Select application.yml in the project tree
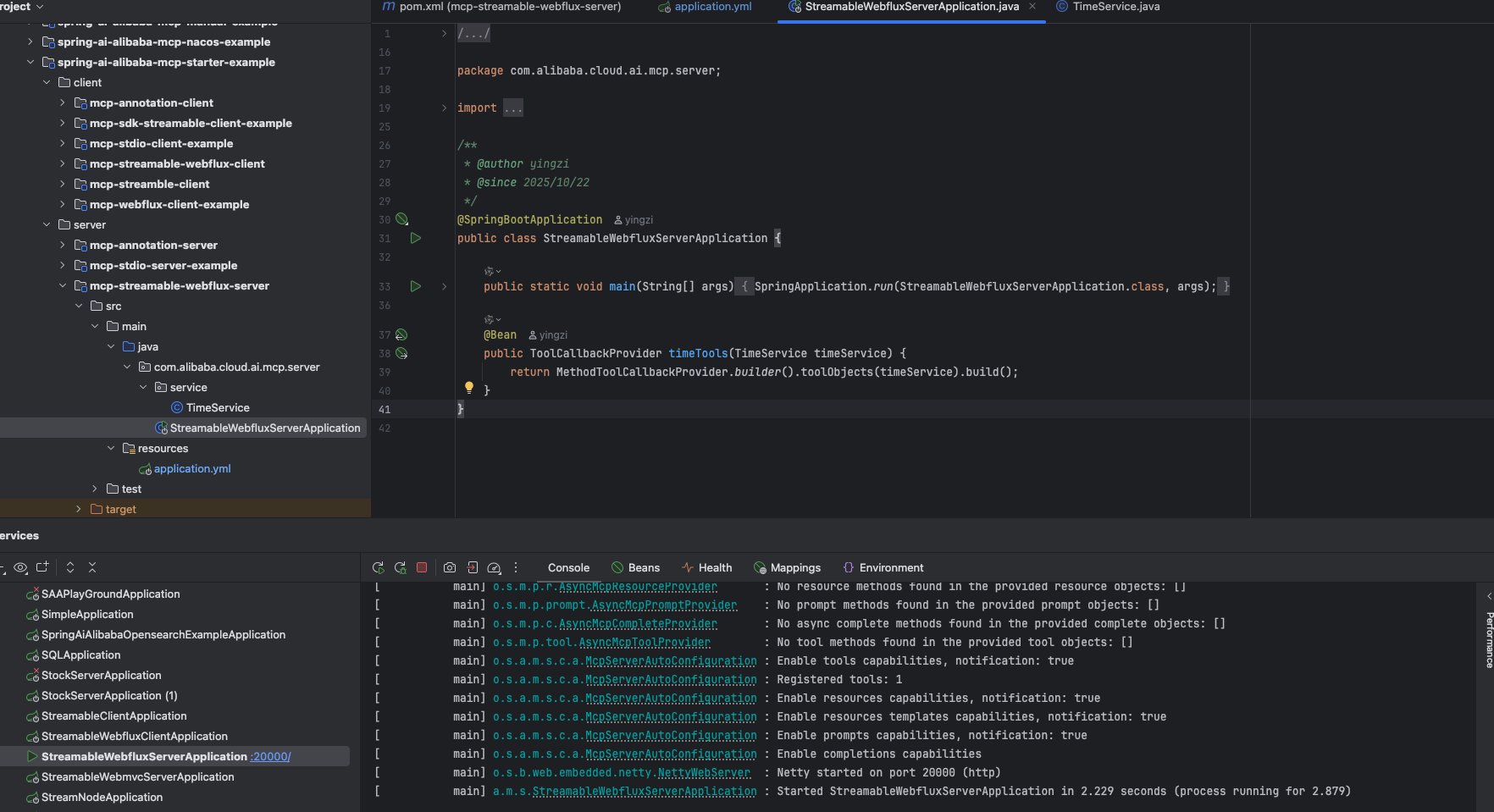 click(x=192, y=469)
